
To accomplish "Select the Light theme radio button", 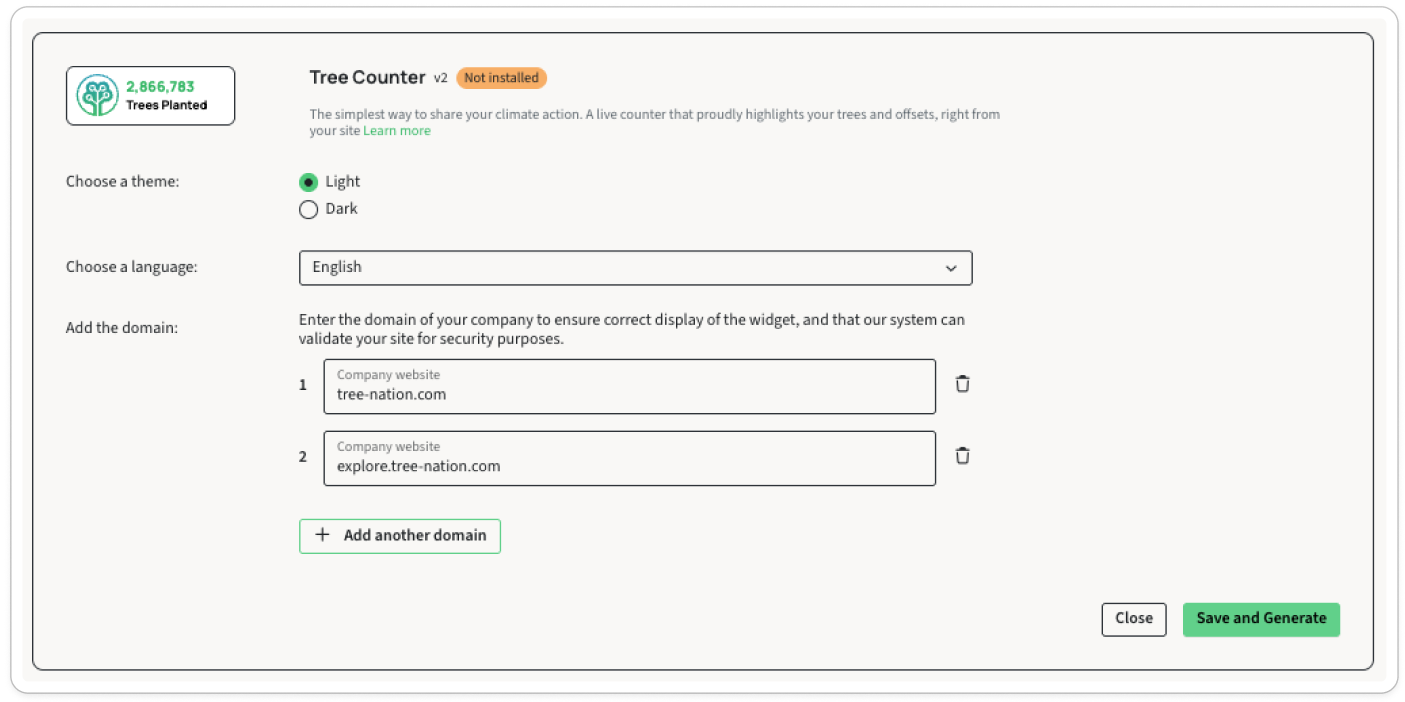I will (308, 182).
